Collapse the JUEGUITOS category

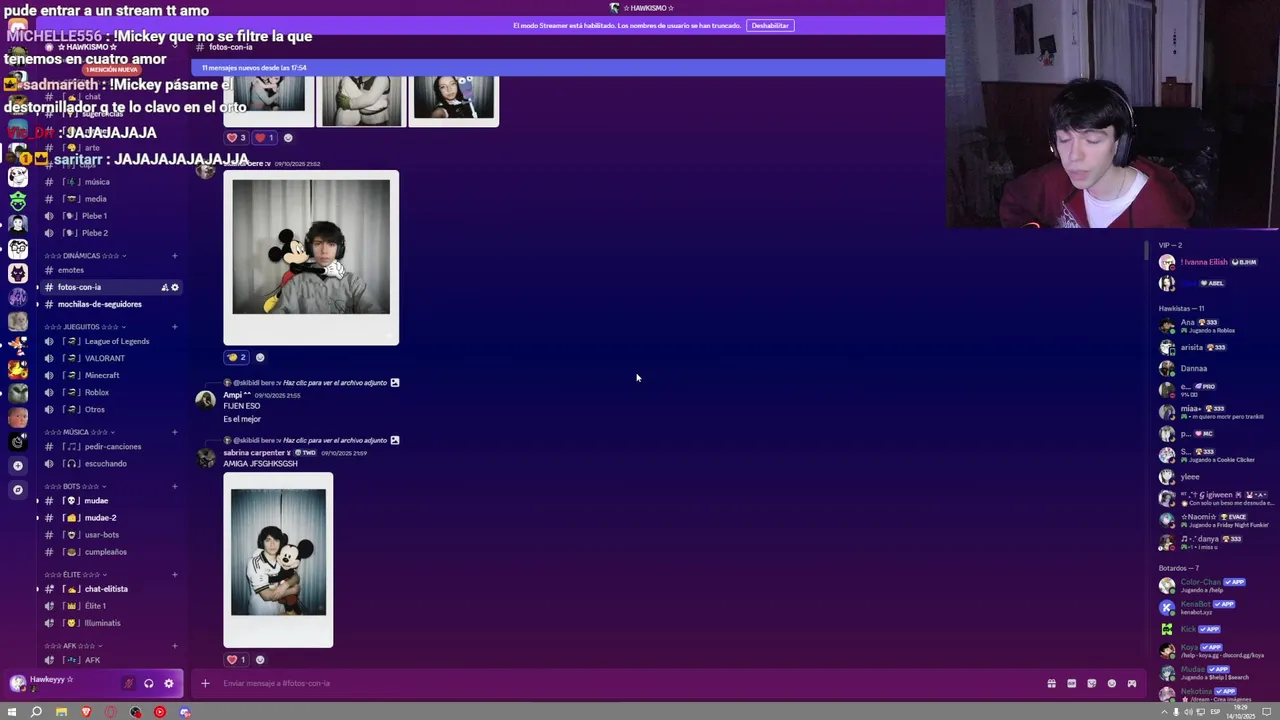tap(85, 327)
